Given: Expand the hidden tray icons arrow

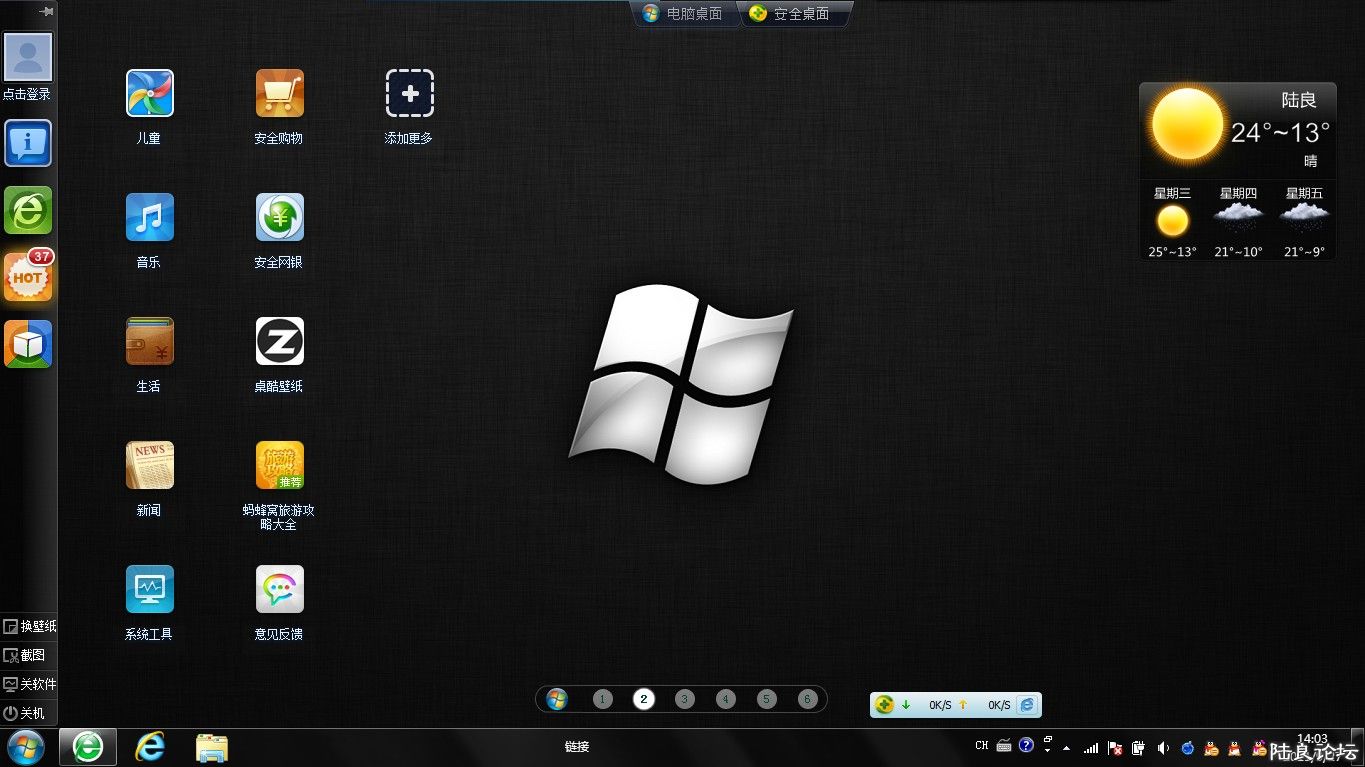Looking at the screenshot, I should (x=1067, y=748).
